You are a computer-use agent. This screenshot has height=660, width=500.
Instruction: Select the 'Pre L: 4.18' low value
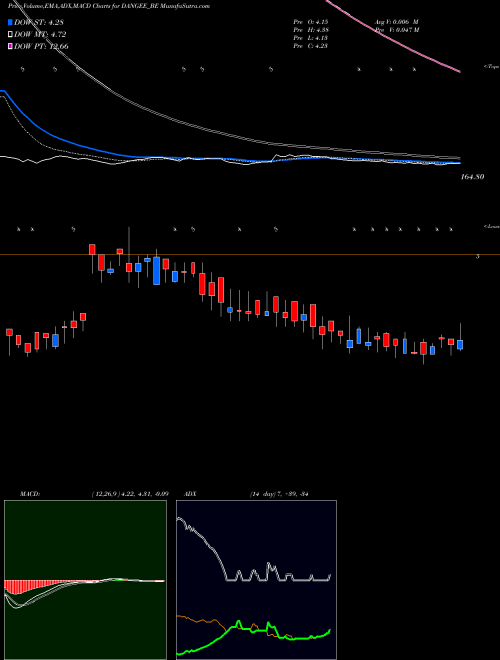[x=311, y=37]
